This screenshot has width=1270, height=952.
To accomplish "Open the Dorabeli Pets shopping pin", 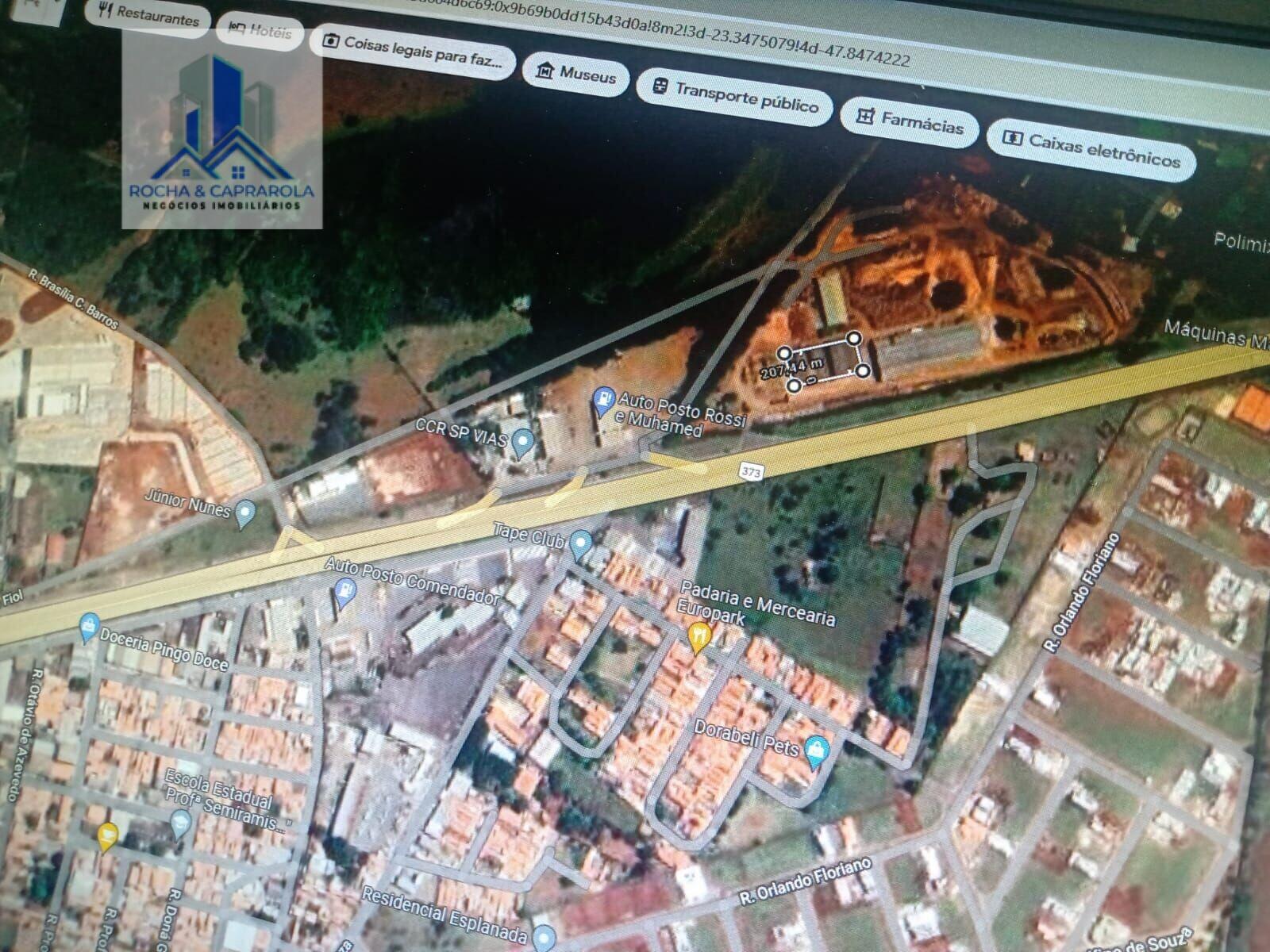I will (x=815, y=752).
